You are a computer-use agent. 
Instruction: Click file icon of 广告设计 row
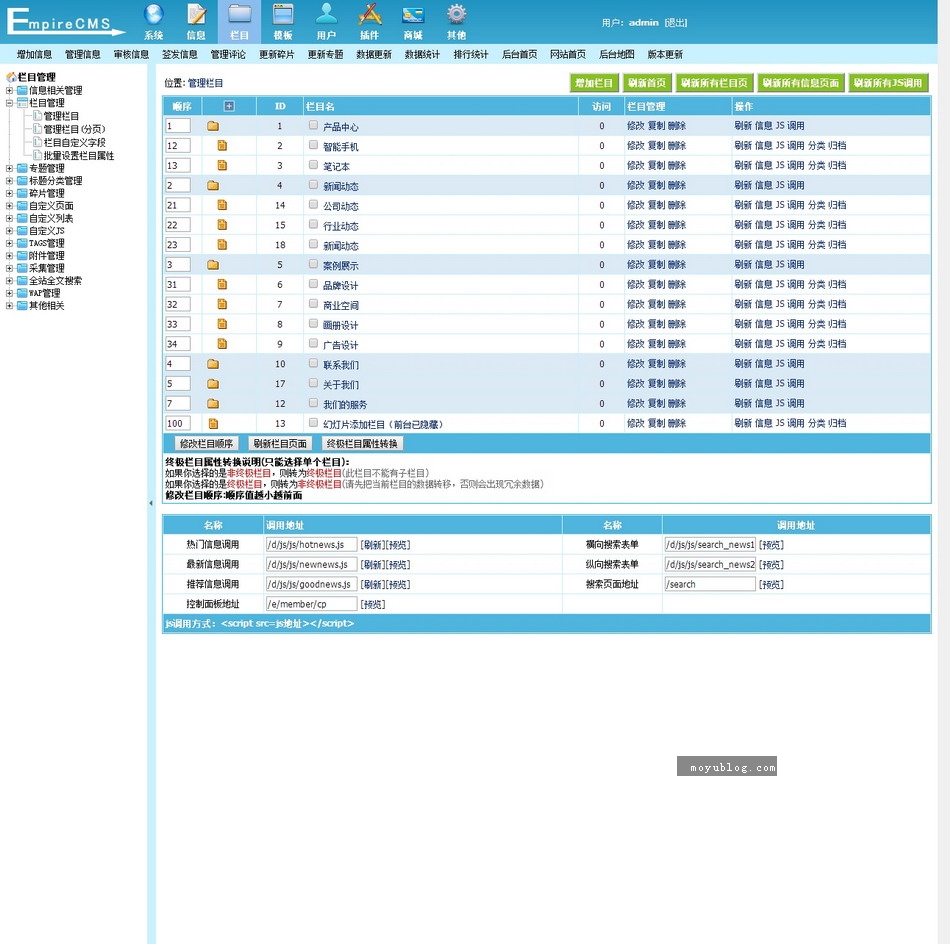click(222, 344)
